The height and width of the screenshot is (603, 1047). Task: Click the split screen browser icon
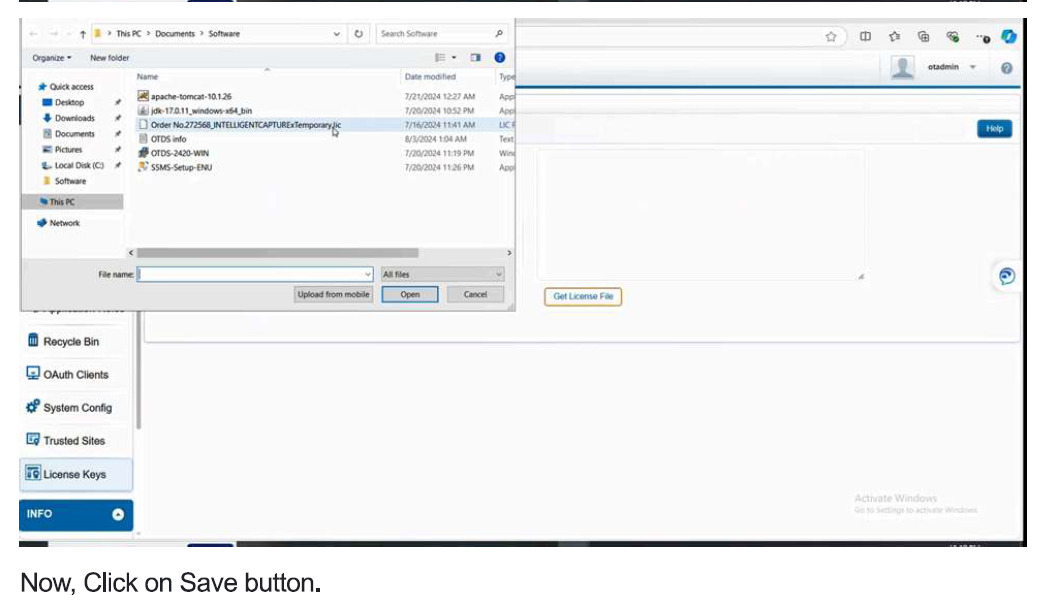coord(865,37)
